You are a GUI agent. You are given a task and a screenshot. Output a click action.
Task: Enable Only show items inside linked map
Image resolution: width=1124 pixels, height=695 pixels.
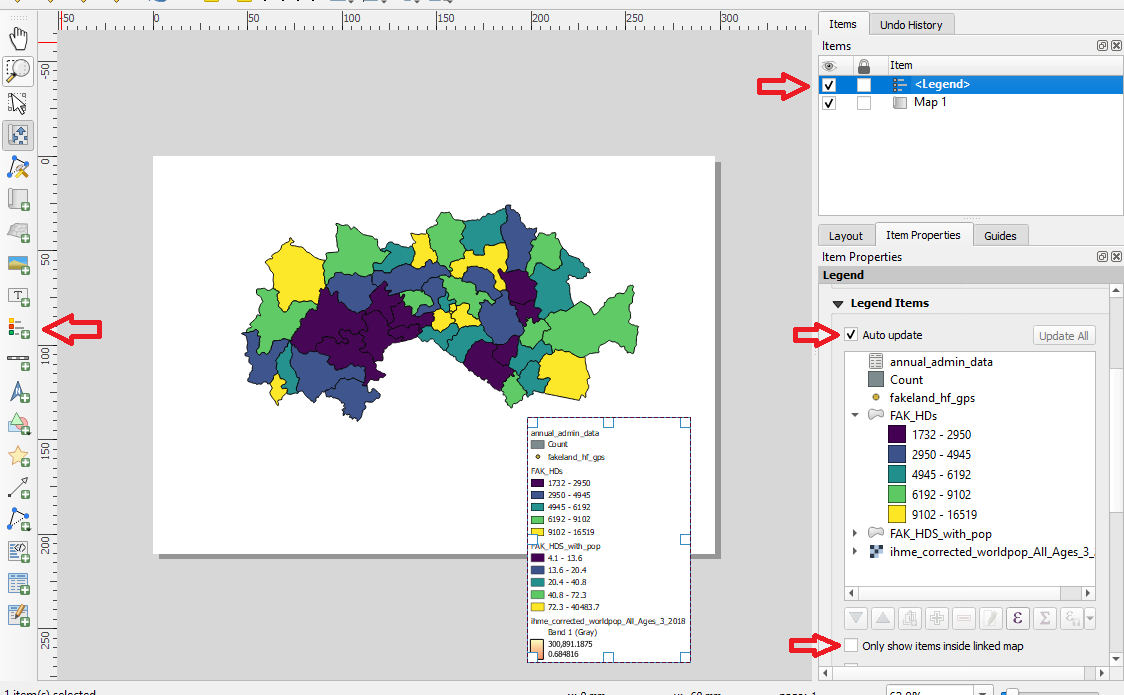tap(851, 646)
